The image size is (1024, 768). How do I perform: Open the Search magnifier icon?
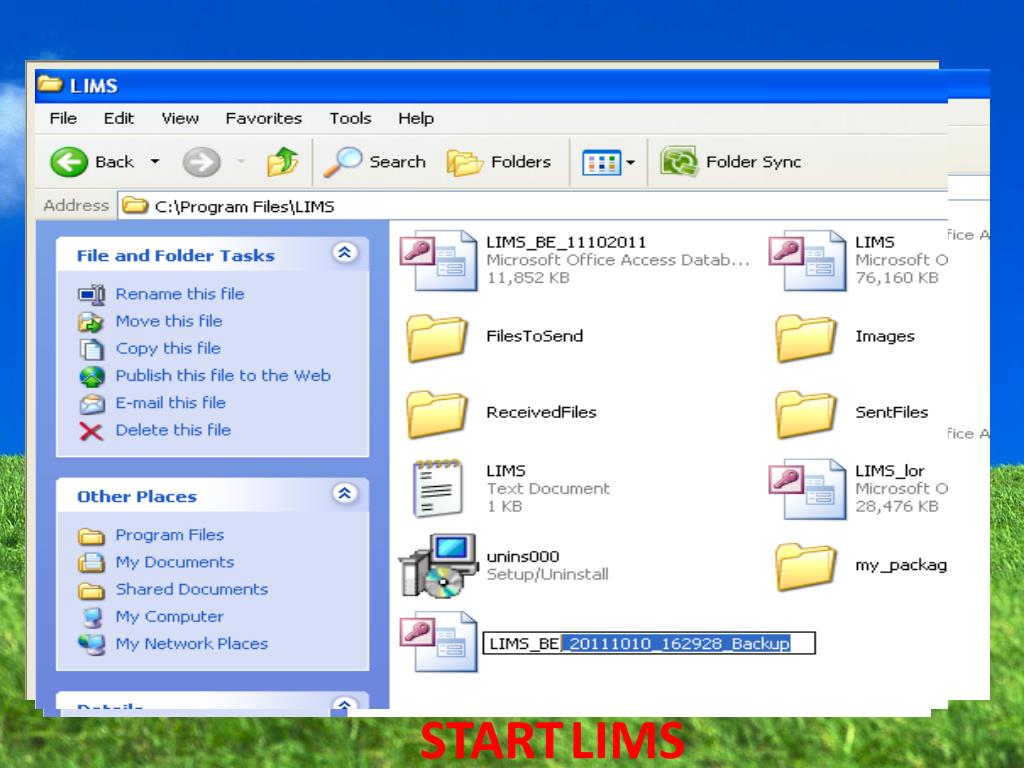342,161
